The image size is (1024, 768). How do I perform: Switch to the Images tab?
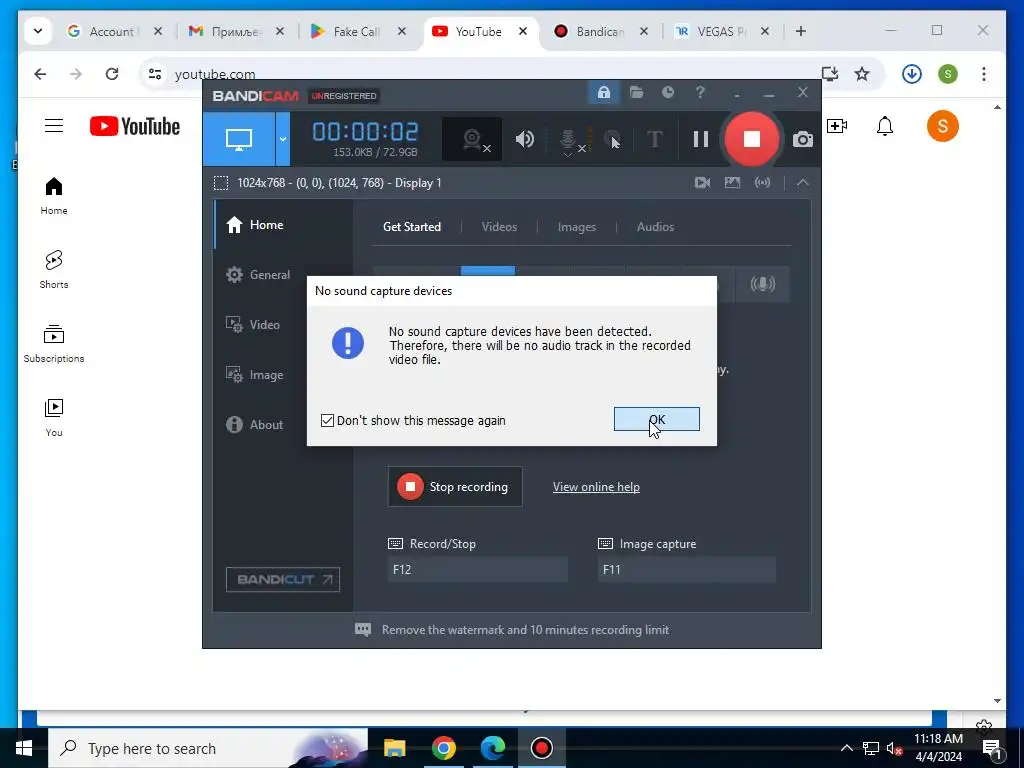coord(577,227)
